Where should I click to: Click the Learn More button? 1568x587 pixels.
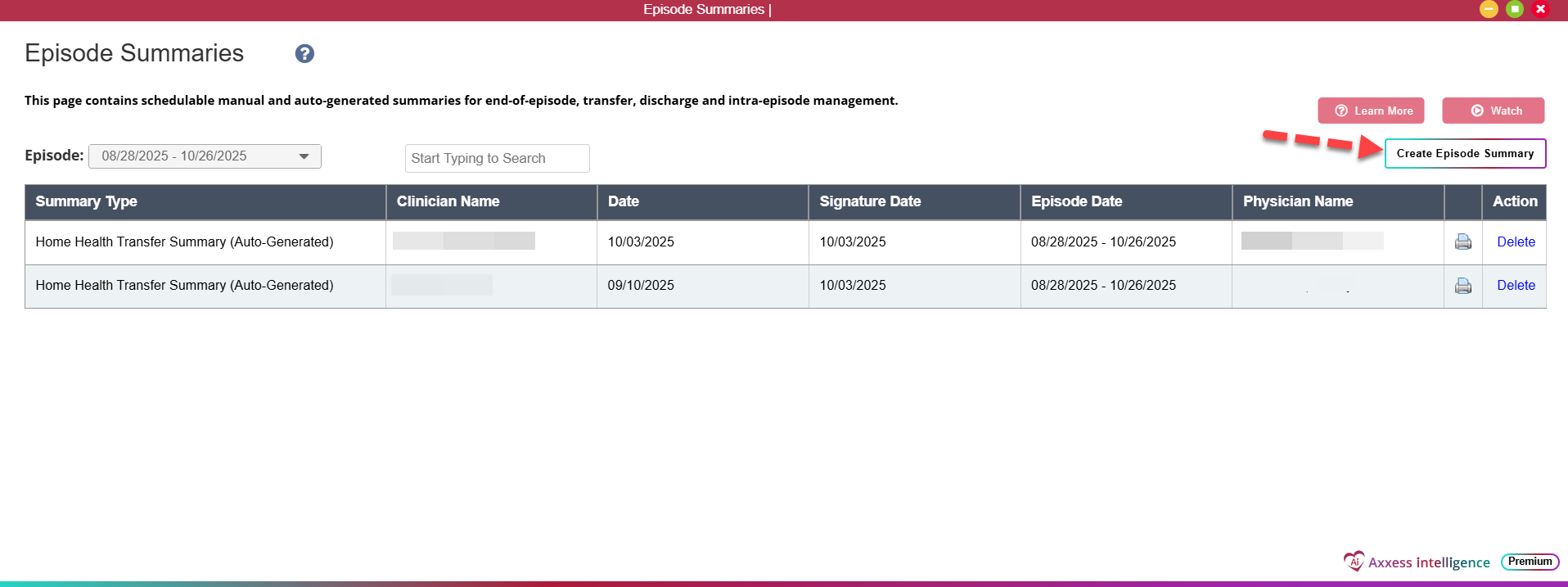tap(1371, 111)
